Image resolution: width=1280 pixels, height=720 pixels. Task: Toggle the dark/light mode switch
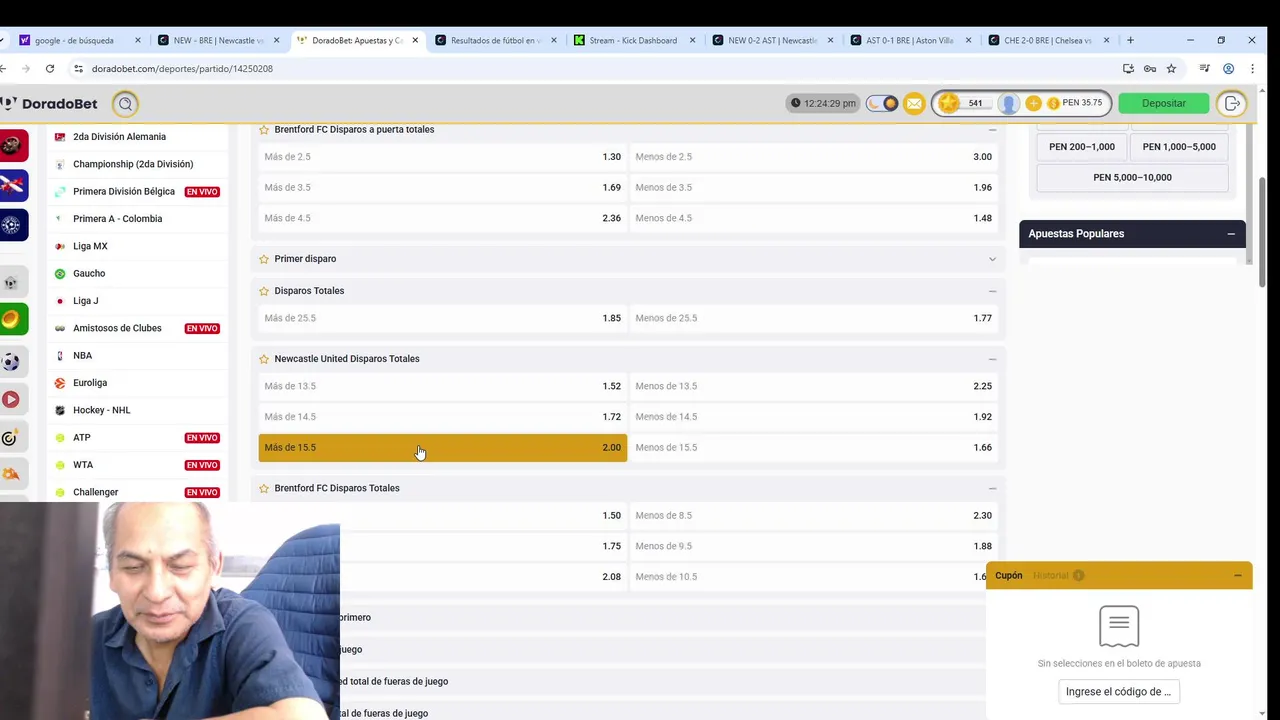click(x=882, y=103)
